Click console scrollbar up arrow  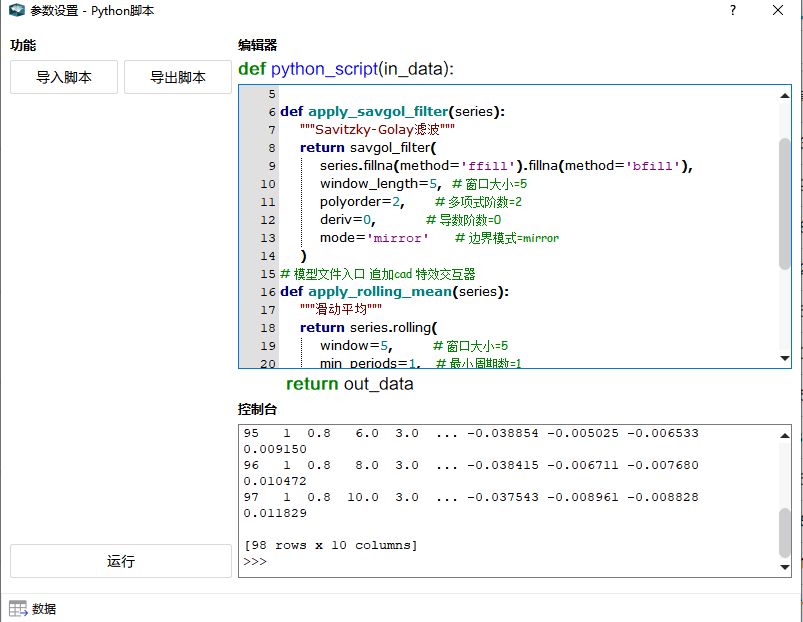pos(785,435)
